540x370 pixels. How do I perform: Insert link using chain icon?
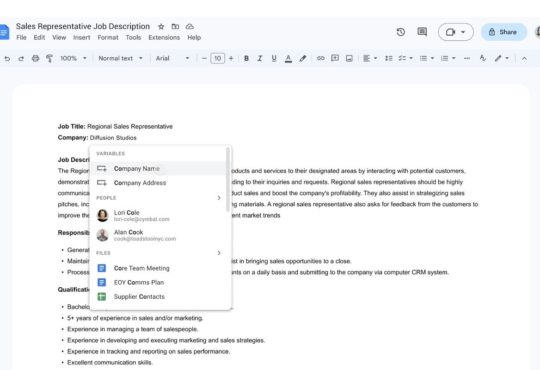pos(320,58)
